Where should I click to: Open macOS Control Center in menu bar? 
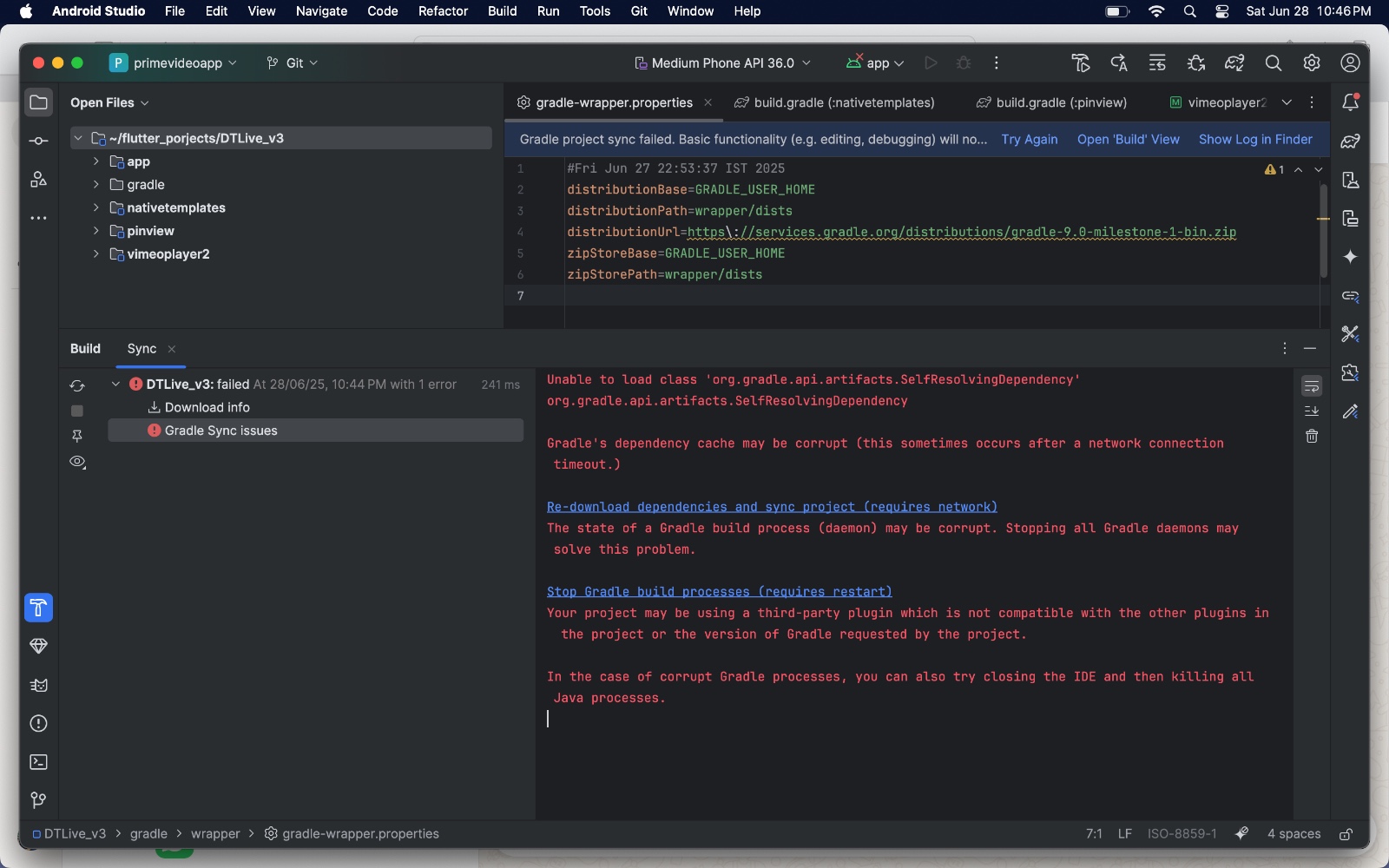[x=1222, y=11]
